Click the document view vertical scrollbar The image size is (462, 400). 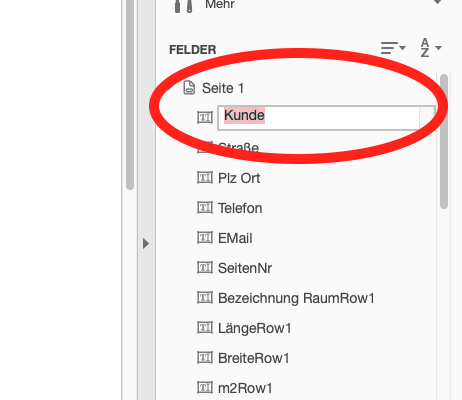click(x=130, y=95)
